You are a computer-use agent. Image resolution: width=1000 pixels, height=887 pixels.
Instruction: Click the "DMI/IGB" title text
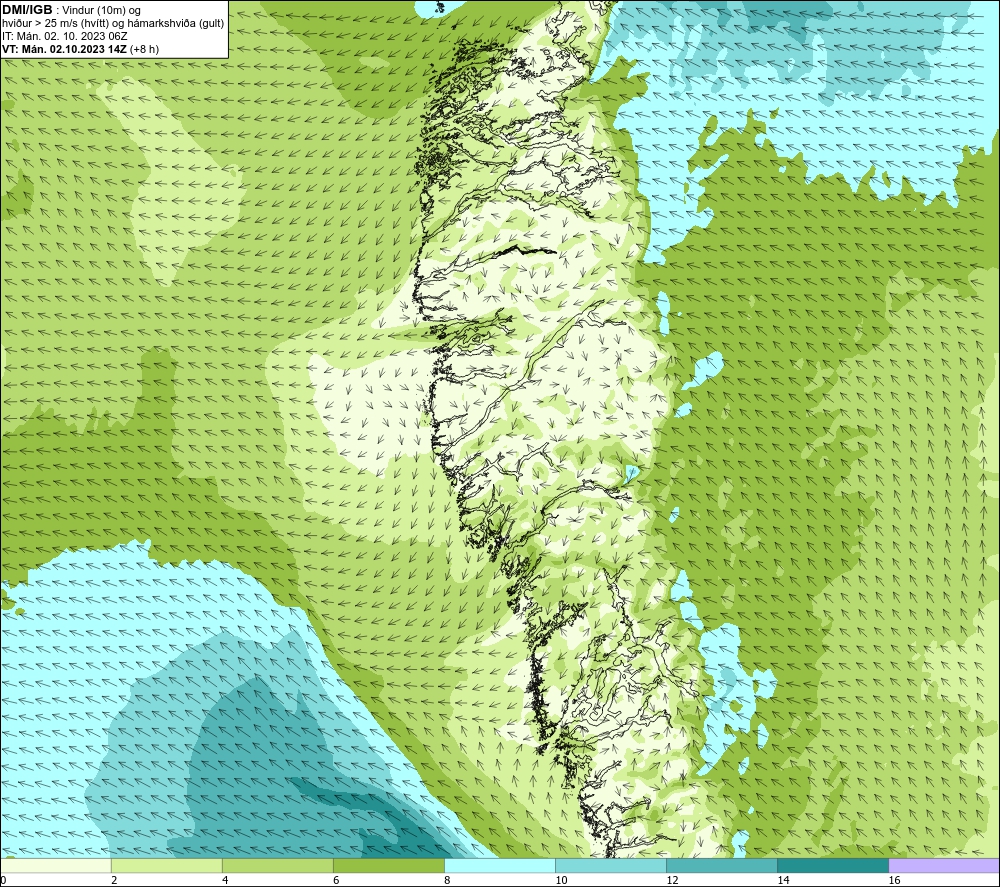27,10
